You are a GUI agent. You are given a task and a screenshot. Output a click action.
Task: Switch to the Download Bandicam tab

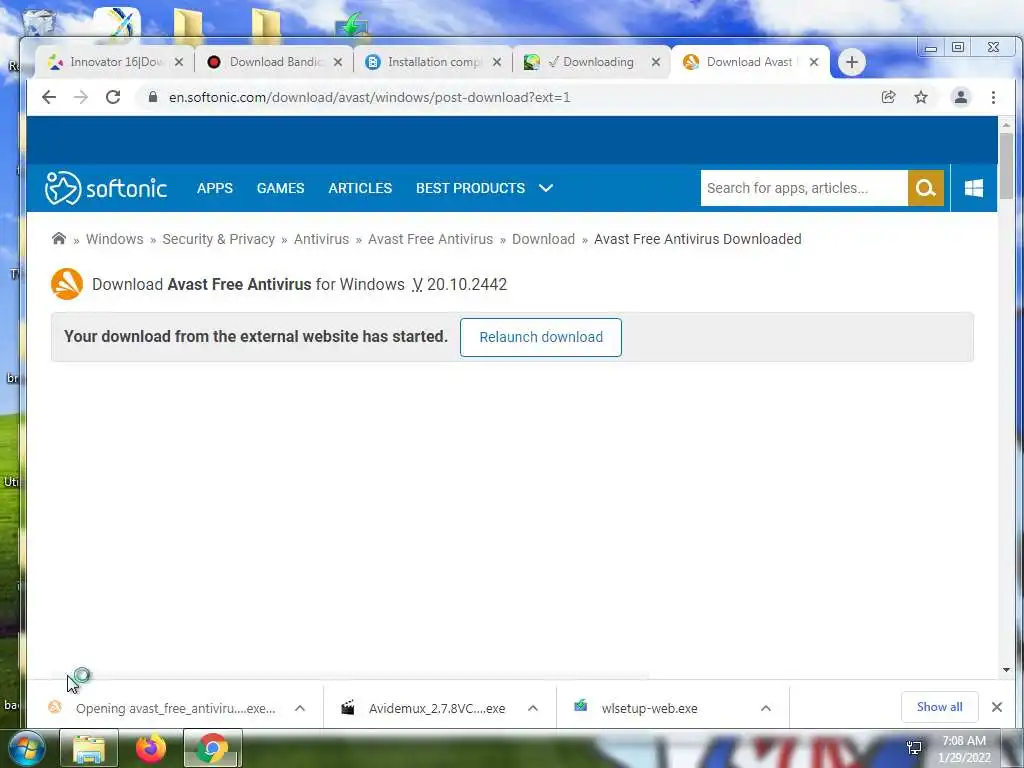[275, 62]
